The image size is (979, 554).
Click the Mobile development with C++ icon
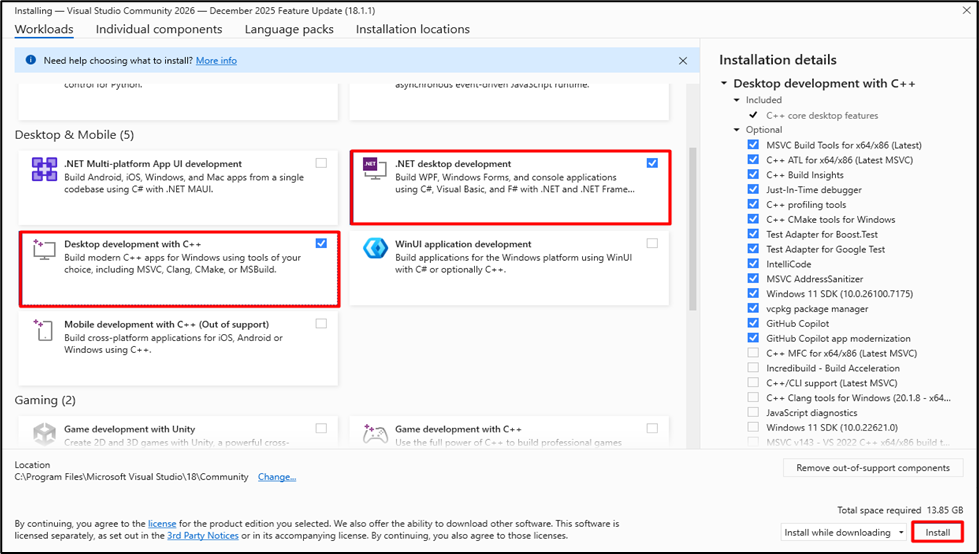pyautogui.click(x=44, y=330)
